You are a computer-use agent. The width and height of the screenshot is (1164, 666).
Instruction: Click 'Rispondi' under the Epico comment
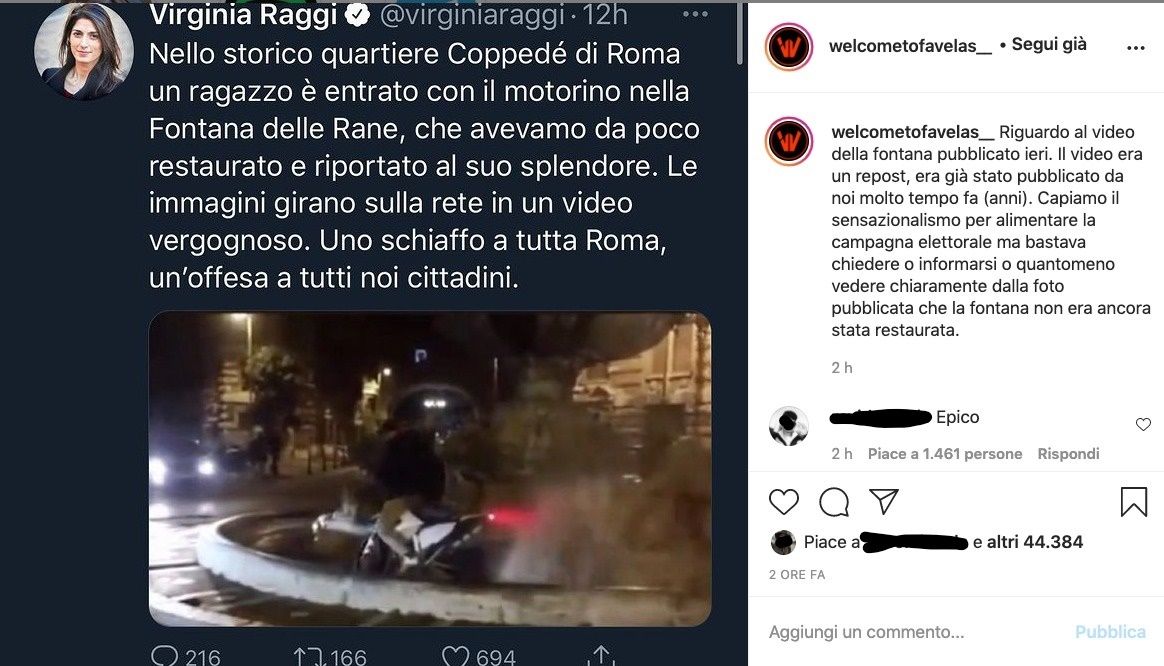(x=1068, y=454)
